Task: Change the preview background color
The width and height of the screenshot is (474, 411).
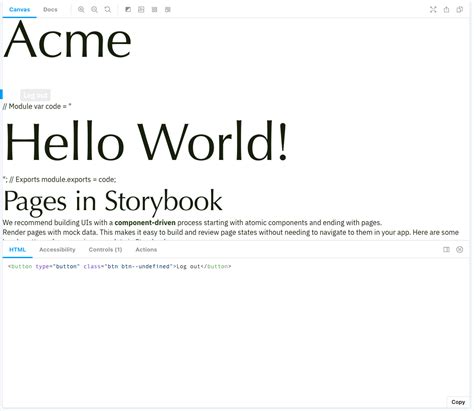Action: (x=128, y=10)
